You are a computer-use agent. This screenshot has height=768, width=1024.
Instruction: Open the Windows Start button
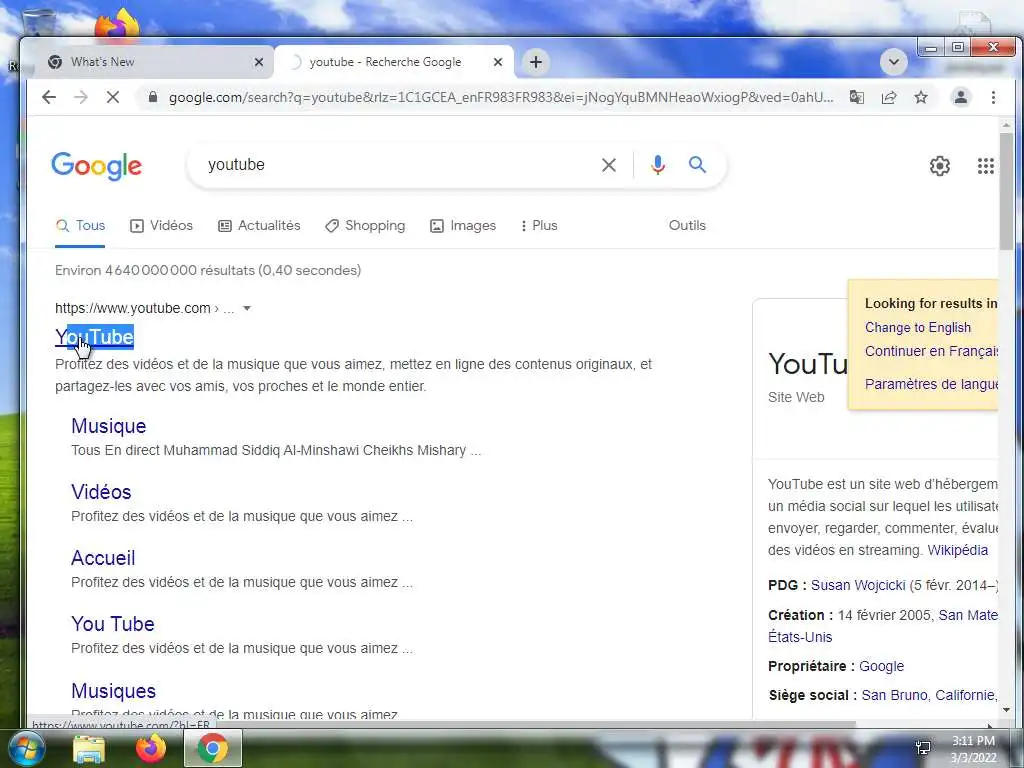point(27,748)
